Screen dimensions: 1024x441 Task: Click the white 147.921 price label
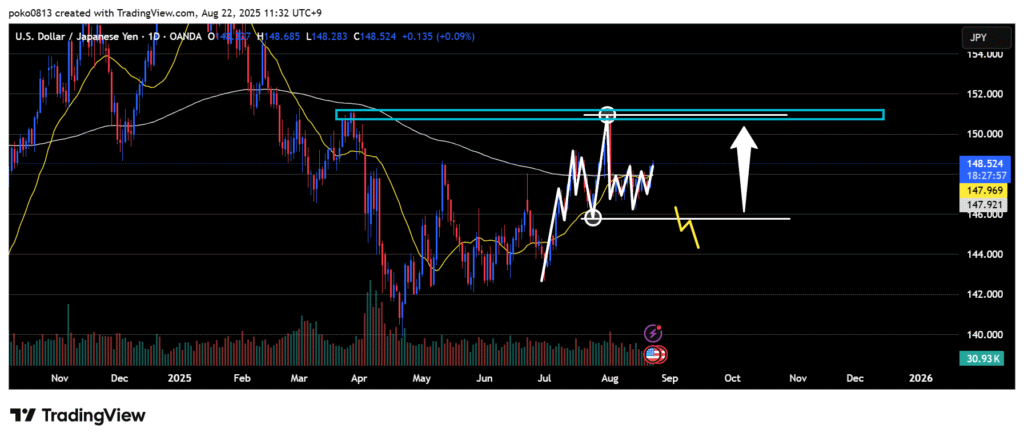(x=978, y=204)
